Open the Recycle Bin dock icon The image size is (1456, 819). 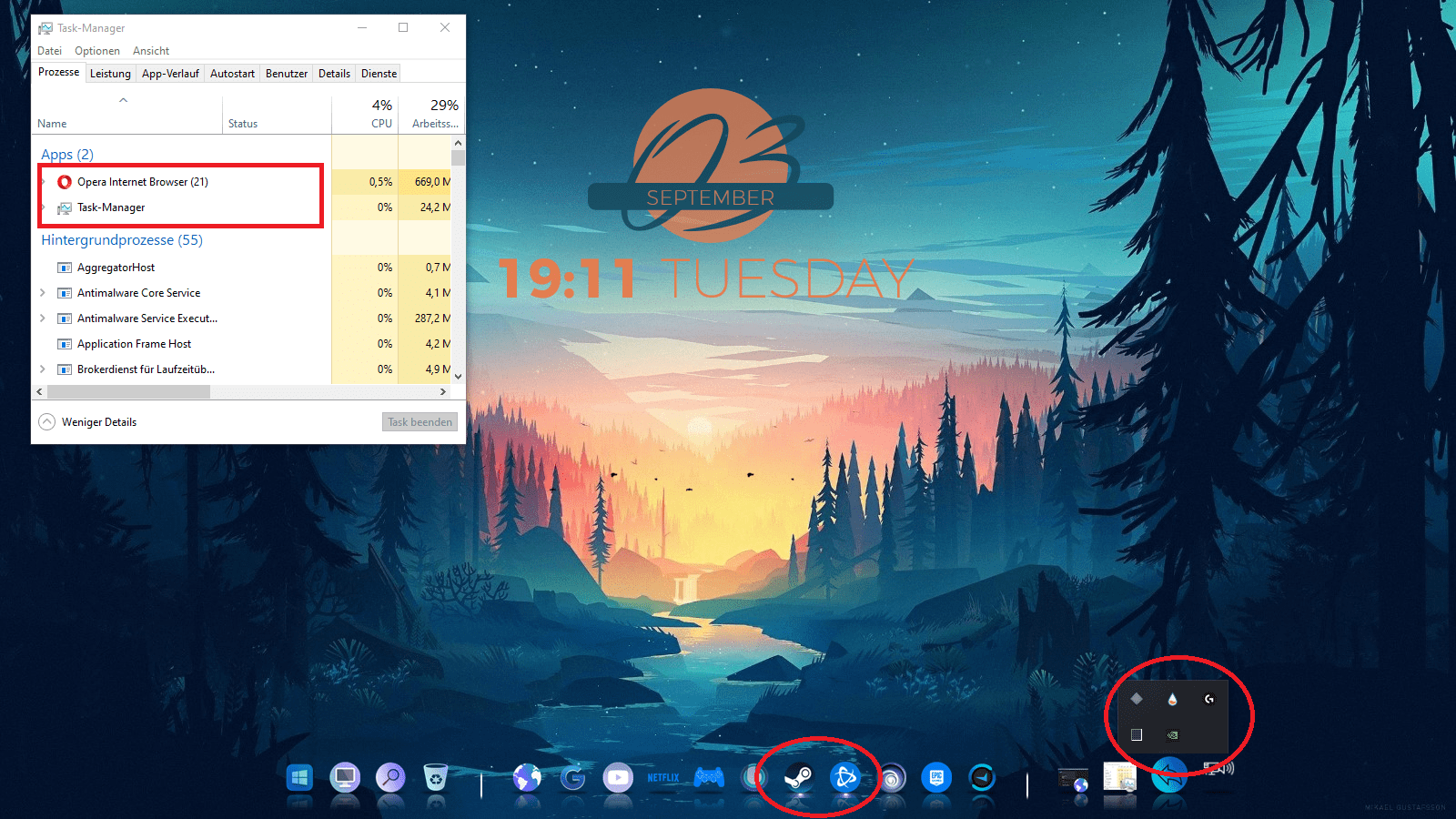click(x=436, y=778)
